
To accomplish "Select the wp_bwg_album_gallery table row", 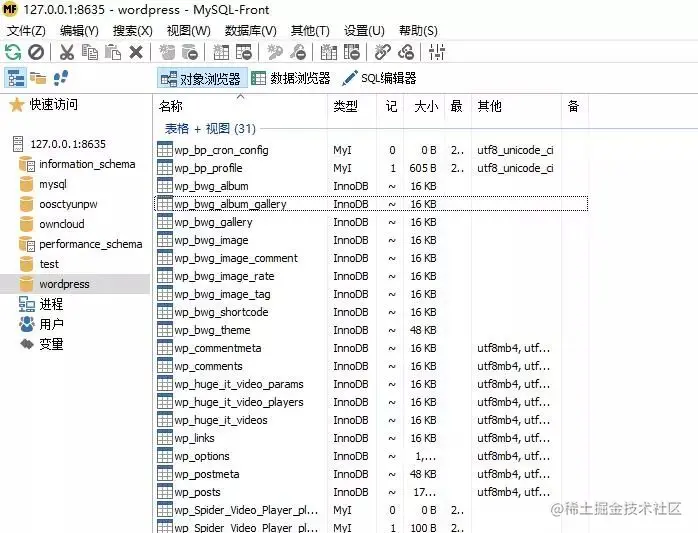I will coord(371,204).
